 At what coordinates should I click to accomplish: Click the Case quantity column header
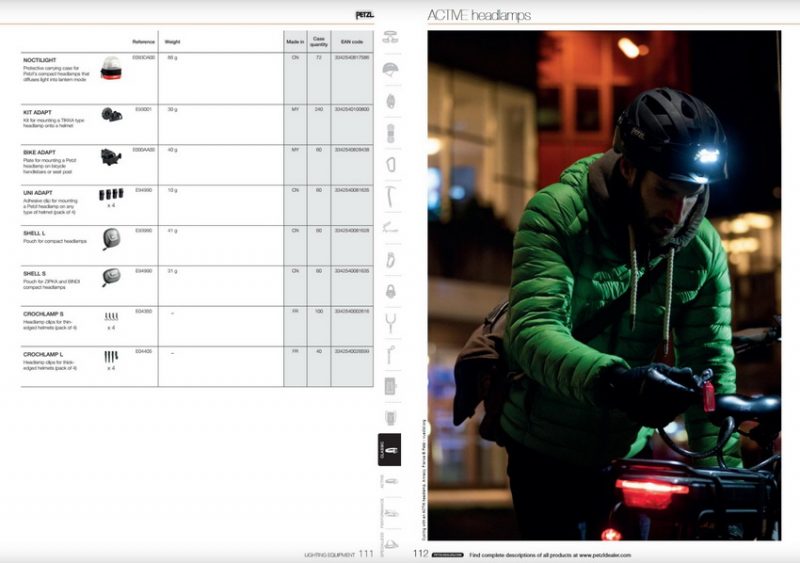319,41
